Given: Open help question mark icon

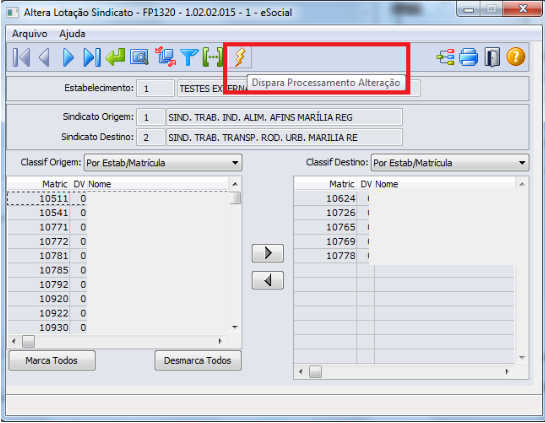Looking at the screenshot, I should (x=516, y=57).
